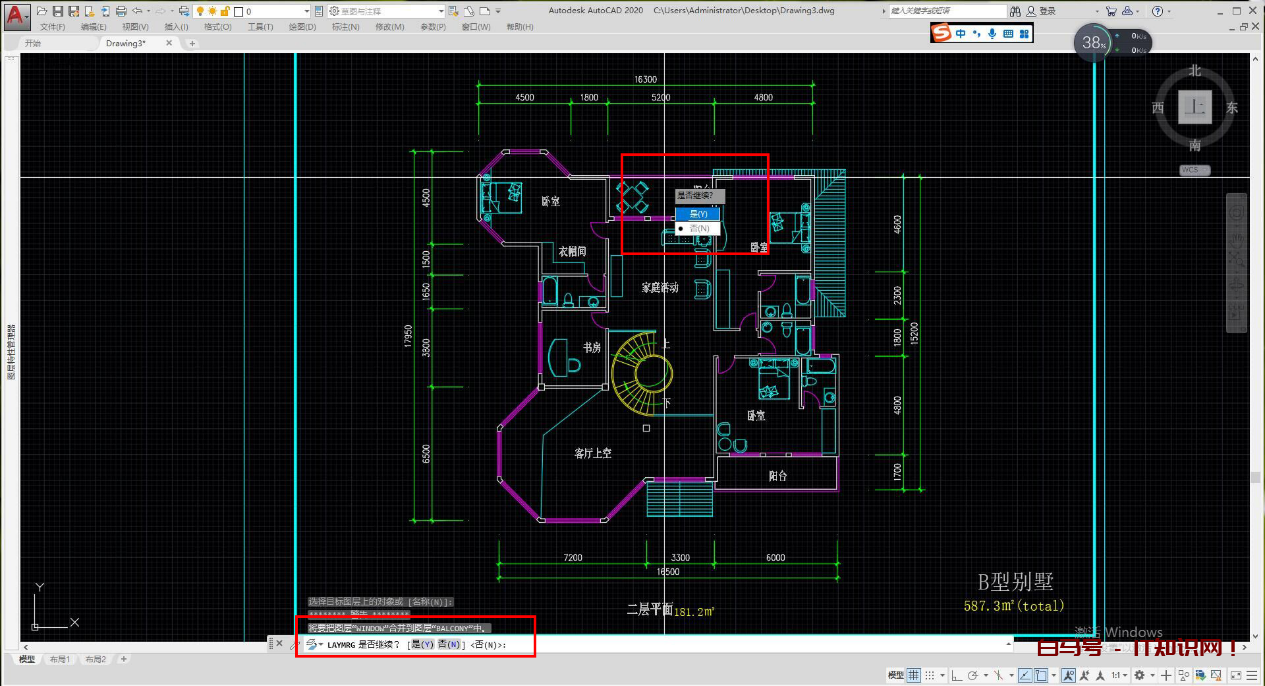This screenshot has width=1265, height=686.
Task: Select the isometric drafting icon in status bar
Action: (999, 674)
